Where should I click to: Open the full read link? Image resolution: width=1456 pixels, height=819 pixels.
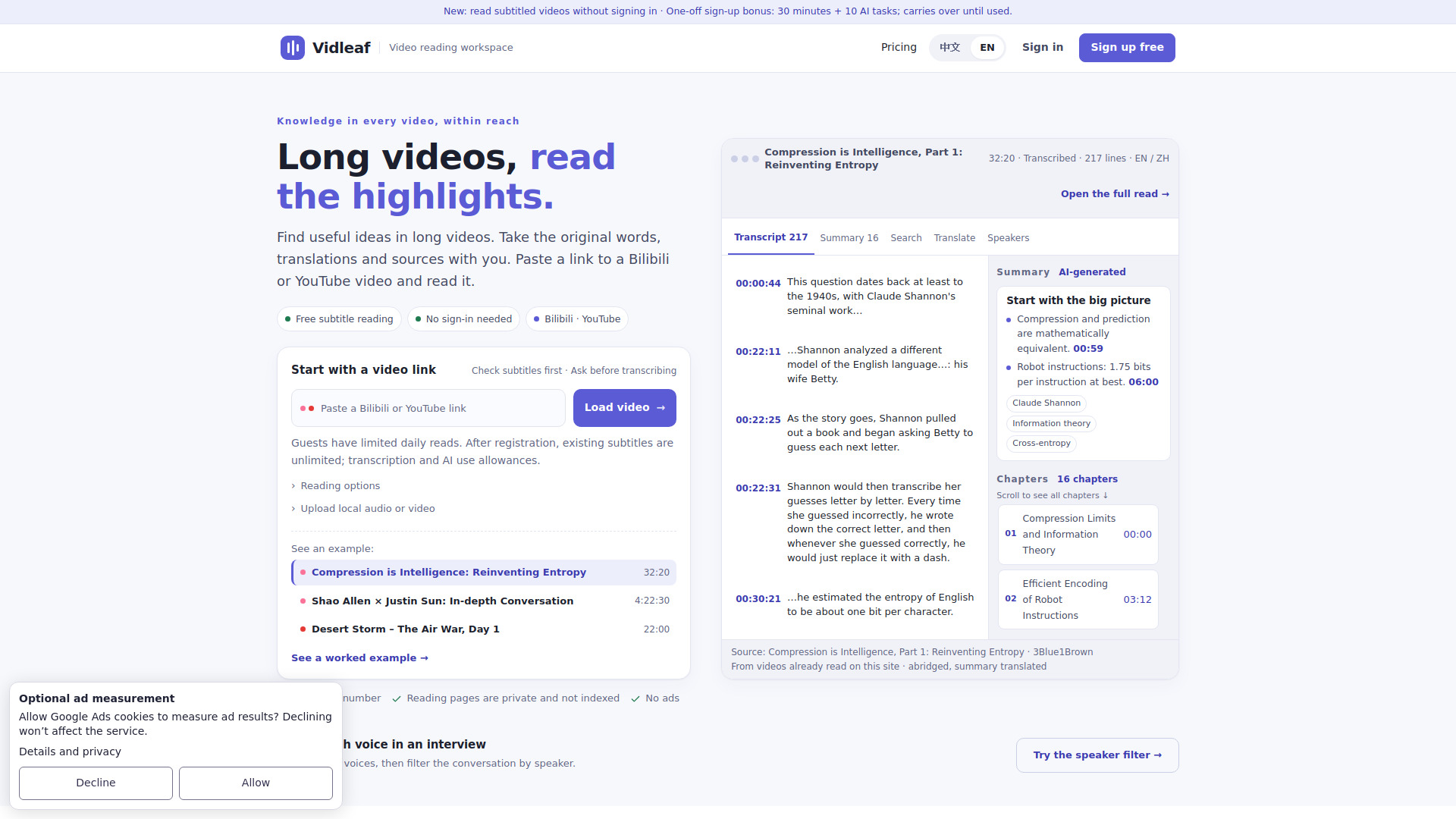click(x=1115, y=194)
